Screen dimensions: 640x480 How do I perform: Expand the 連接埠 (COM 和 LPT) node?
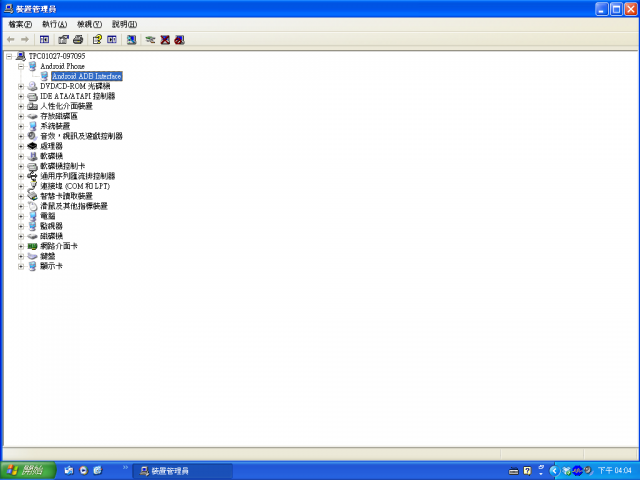coord(21,187)
